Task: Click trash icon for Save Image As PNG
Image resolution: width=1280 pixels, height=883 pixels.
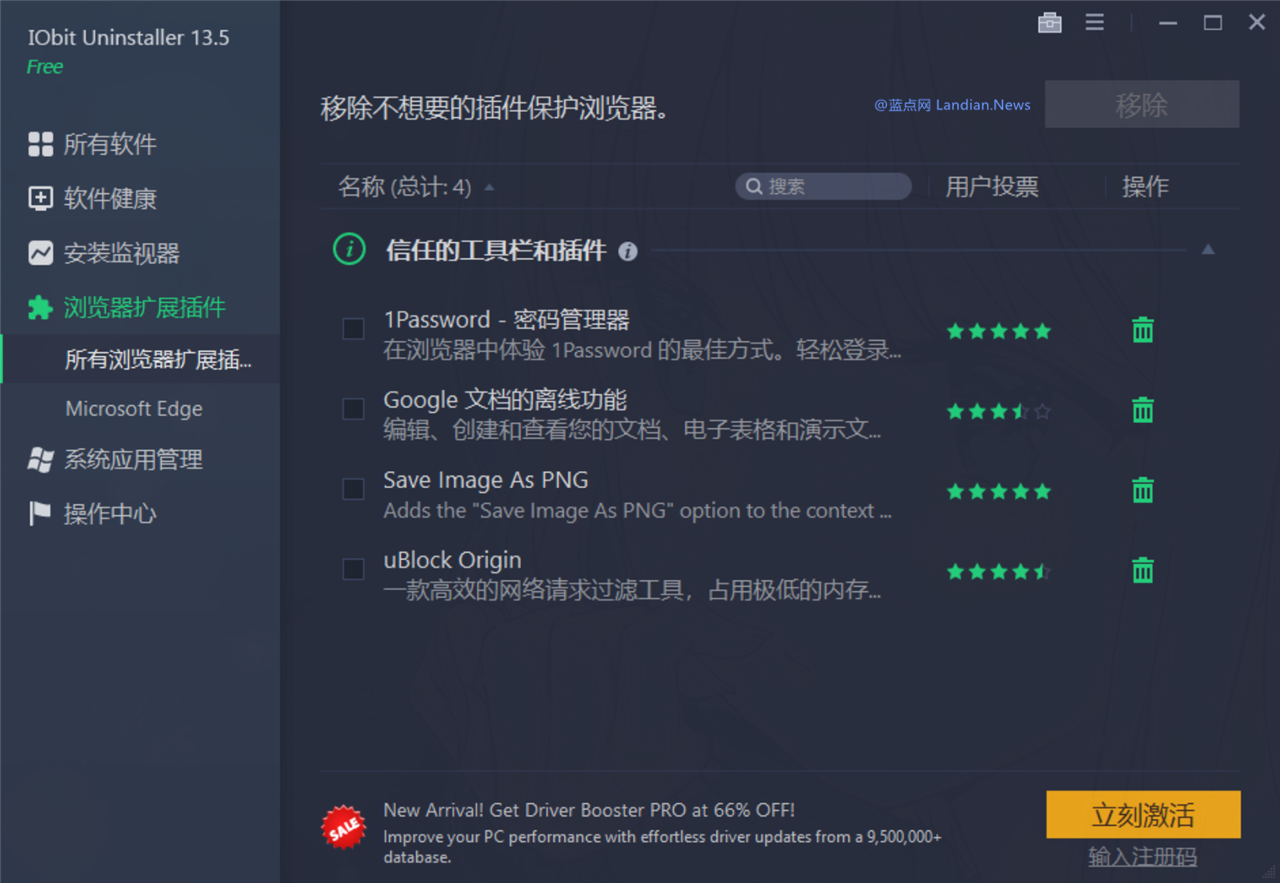Action: pos(1143,490)
